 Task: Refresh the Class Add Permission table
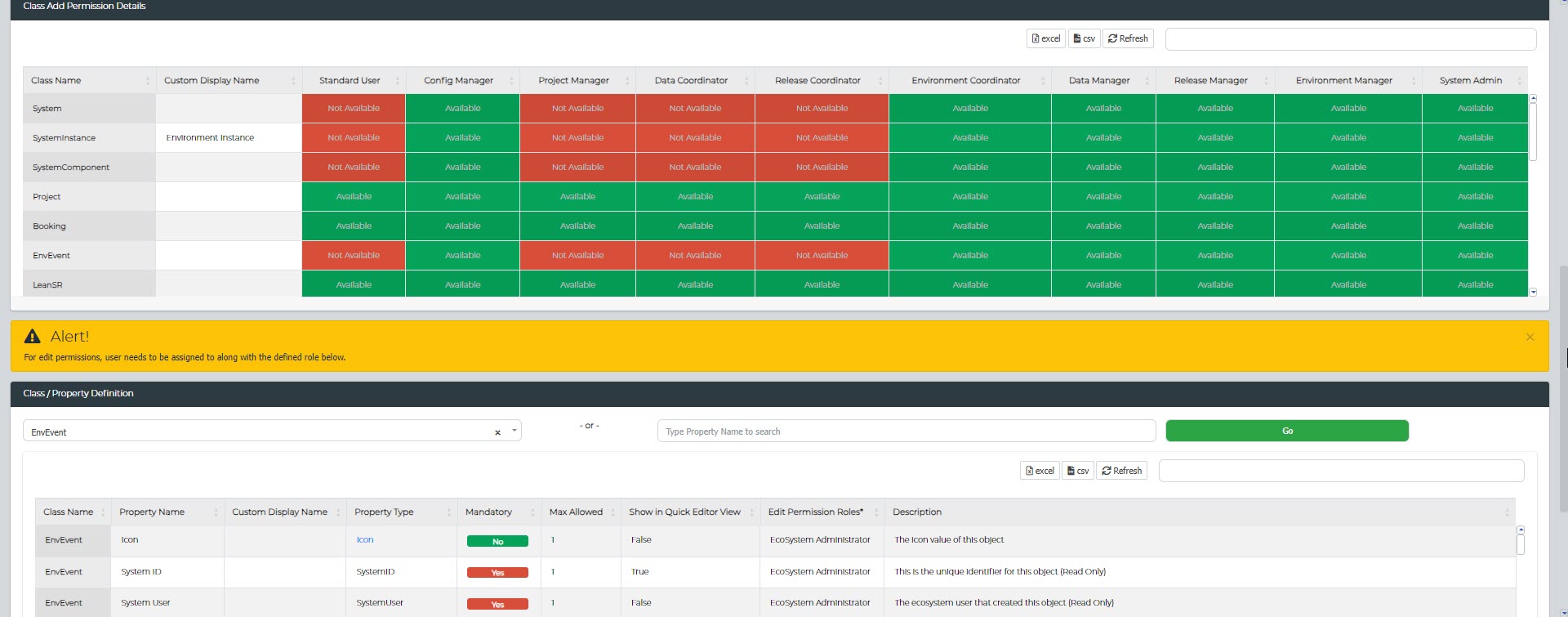point(1128,38)
